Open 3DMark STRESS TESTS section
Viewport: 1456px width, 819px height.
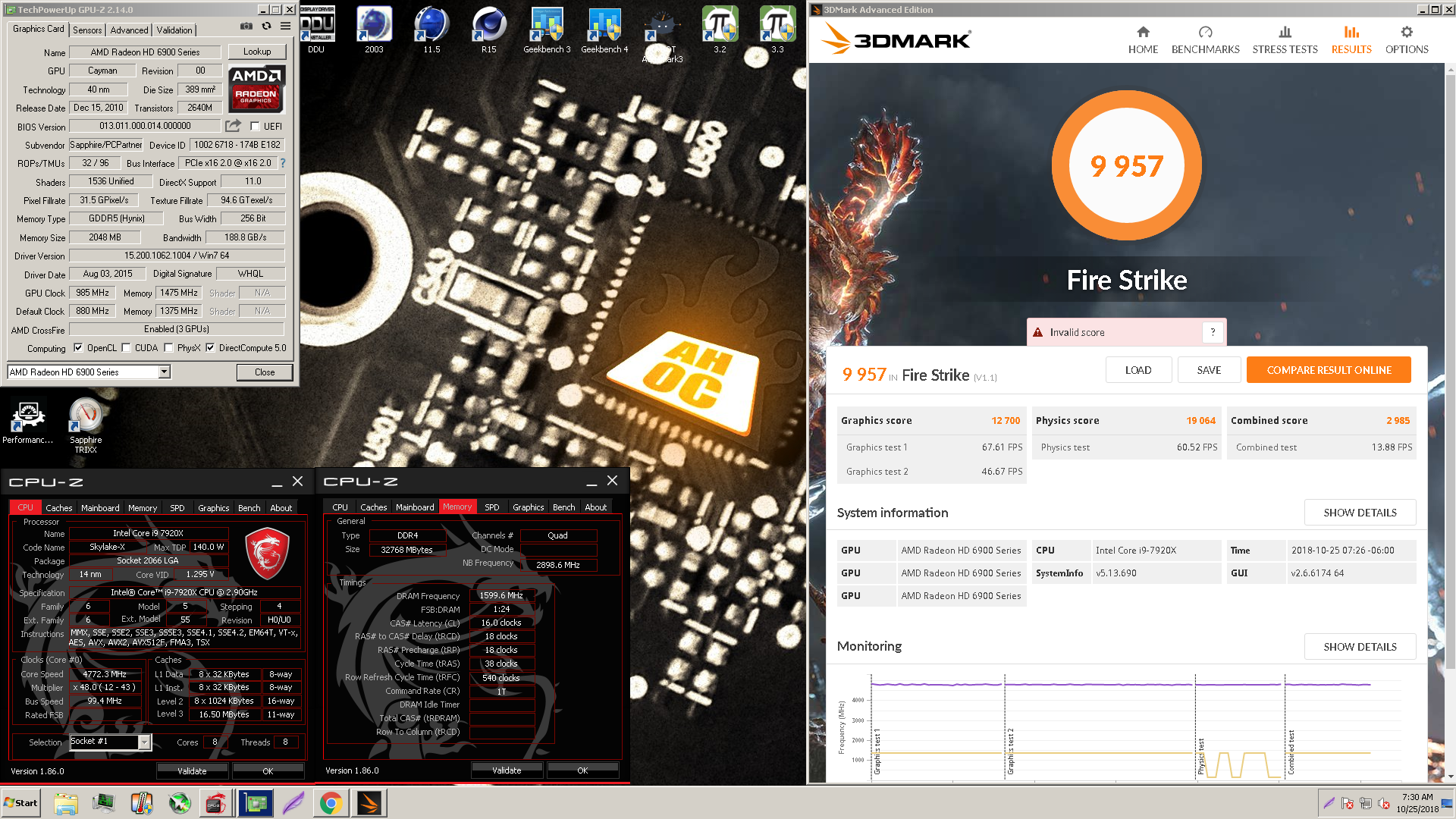(x=1285, y=40)
